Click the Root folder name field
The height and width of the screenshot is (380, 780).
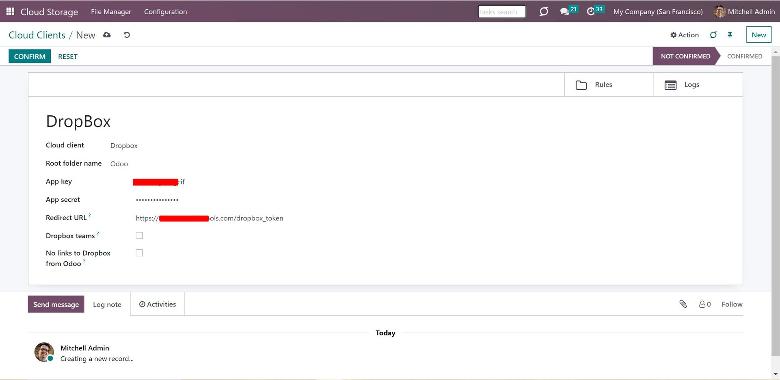click(x=199, y=164)
